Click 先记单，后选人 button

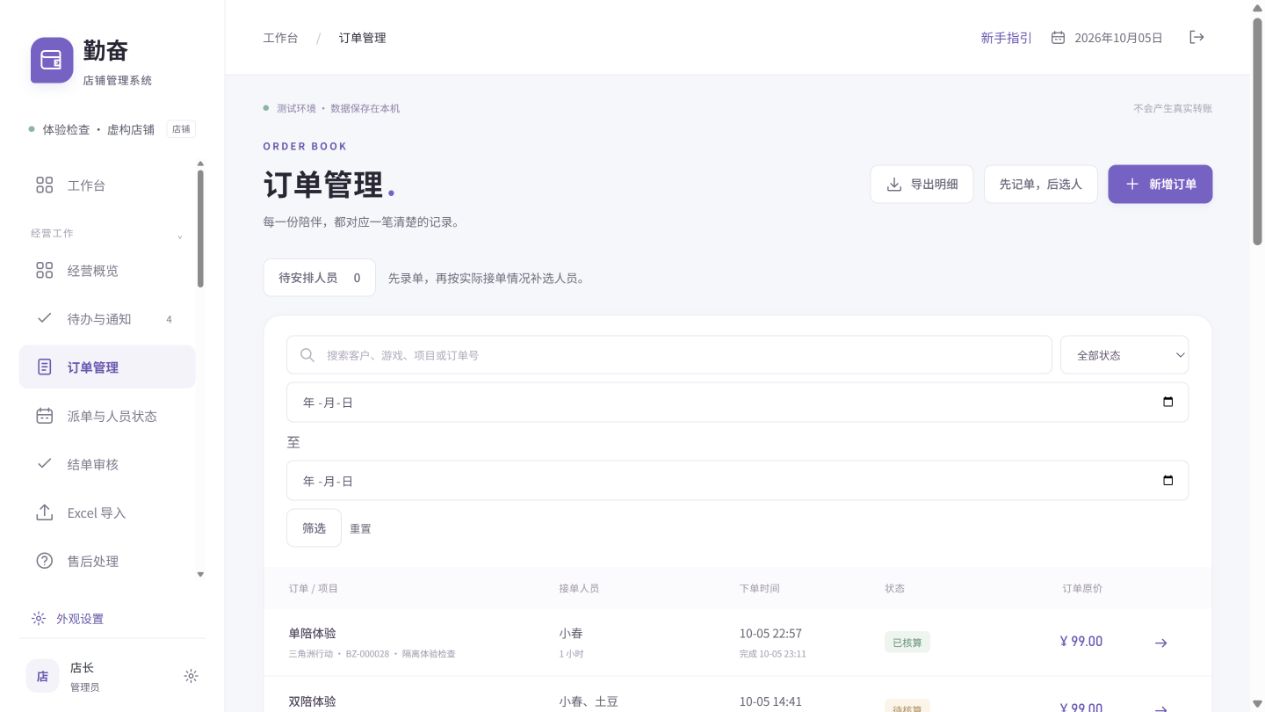coord(1040,184)
